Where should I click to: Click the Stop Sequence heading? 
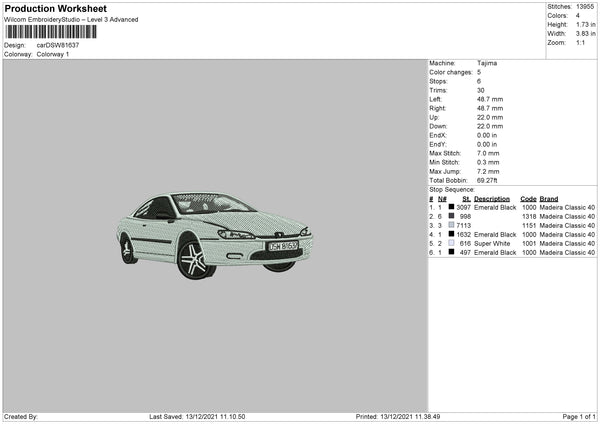pyautogui.click(x=452, y=188)
